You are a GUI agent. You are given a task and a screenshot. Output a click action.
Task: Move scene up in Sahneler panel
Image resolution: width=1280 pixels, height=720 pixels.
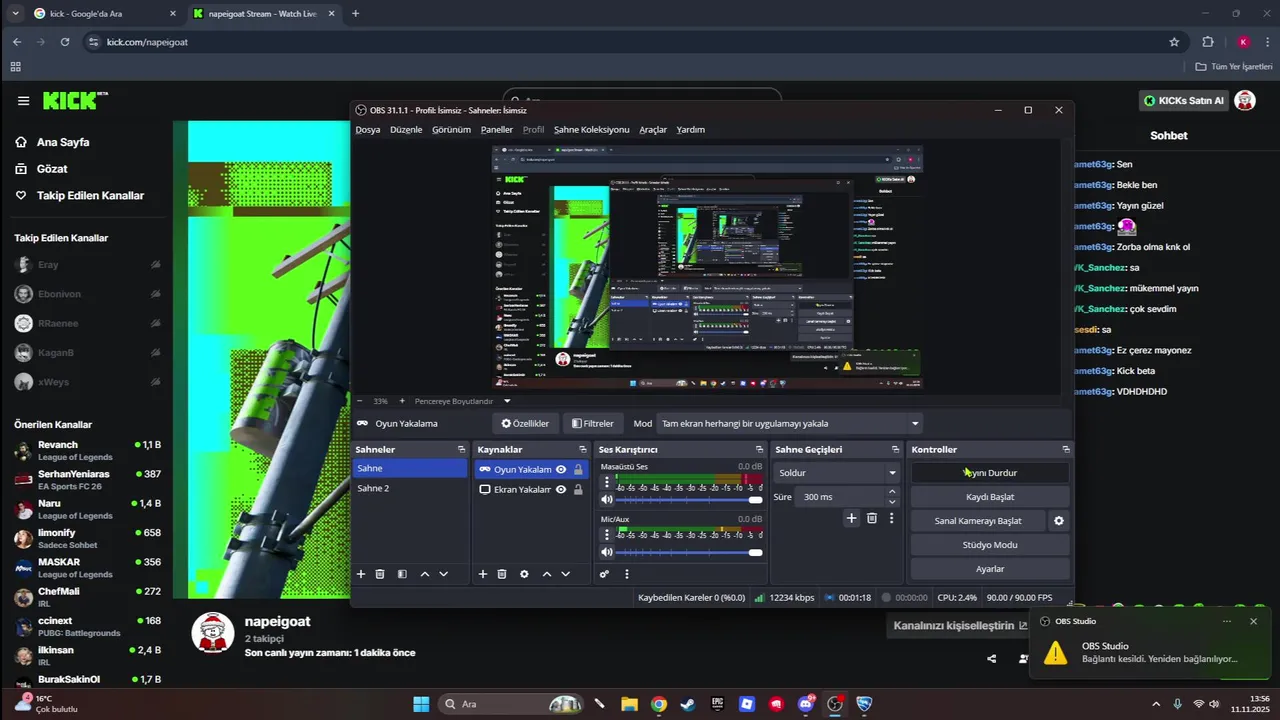425,574
